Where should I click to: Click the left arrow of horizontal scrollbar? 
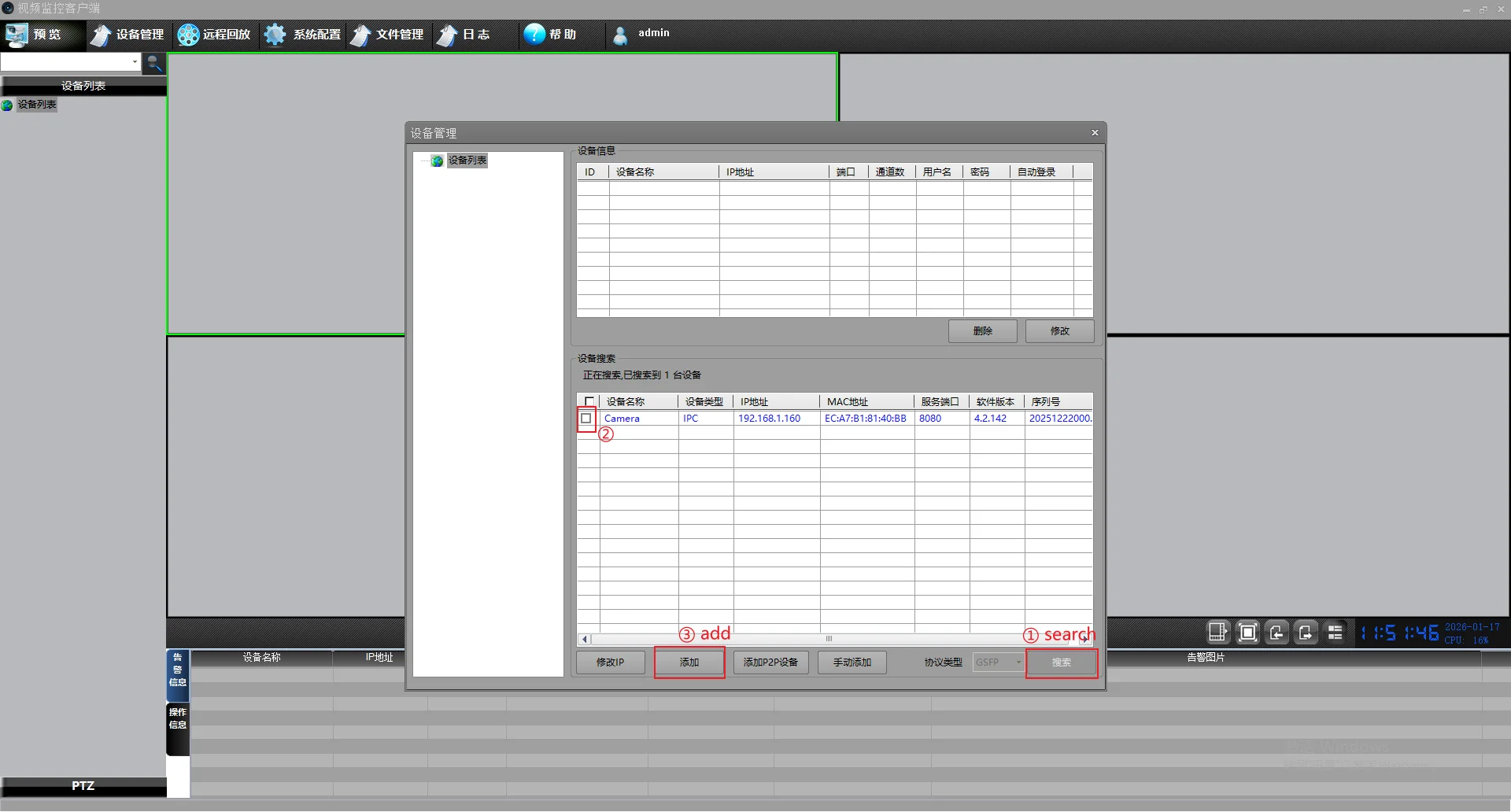click(585, 640)
